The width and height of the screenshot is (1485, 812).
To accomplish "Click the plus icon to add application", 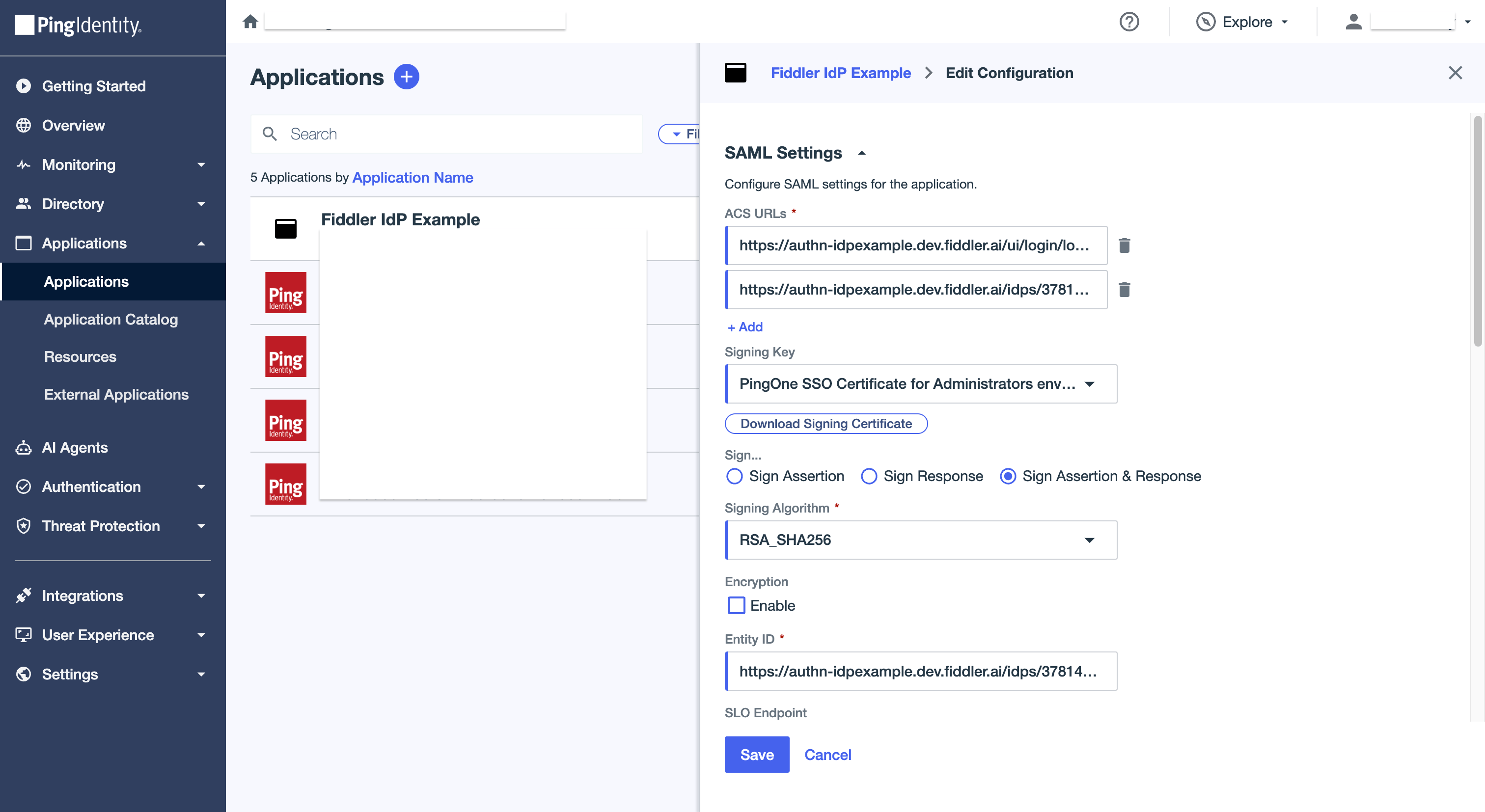I will pyautogui.click(x=407, y=77).
